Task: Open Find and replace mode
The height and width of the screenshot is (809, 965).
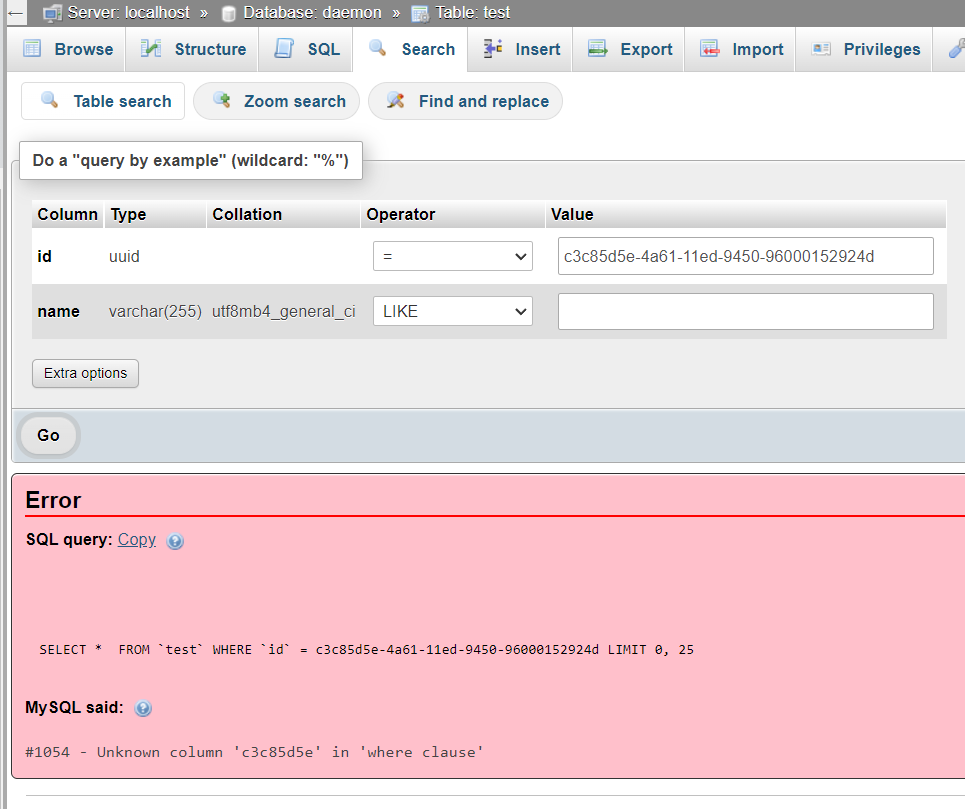Action: [465, 101]
